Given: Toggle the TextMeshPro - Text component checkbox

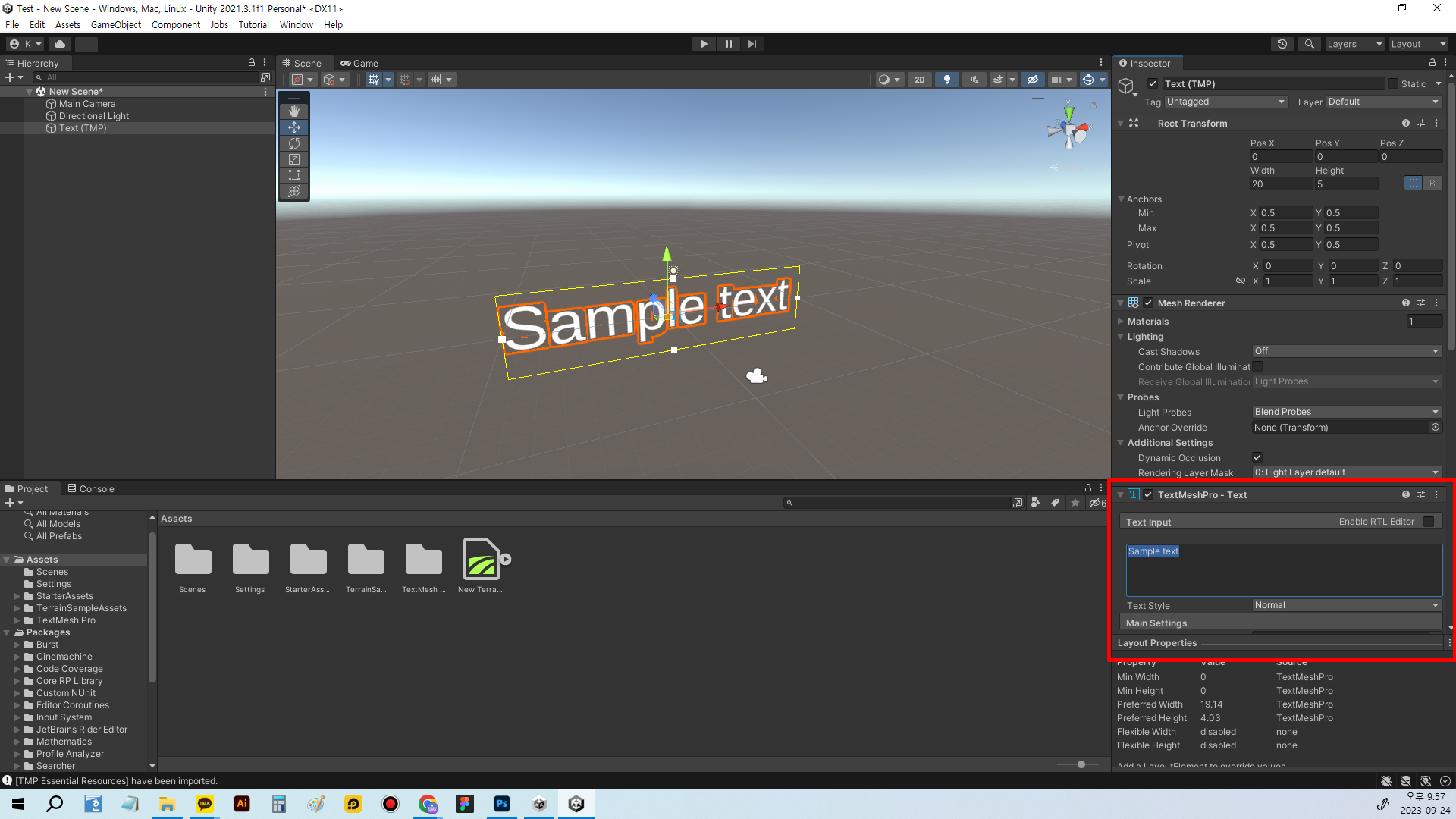Looking at the screenshot, I should click(x=1148, y=494).
